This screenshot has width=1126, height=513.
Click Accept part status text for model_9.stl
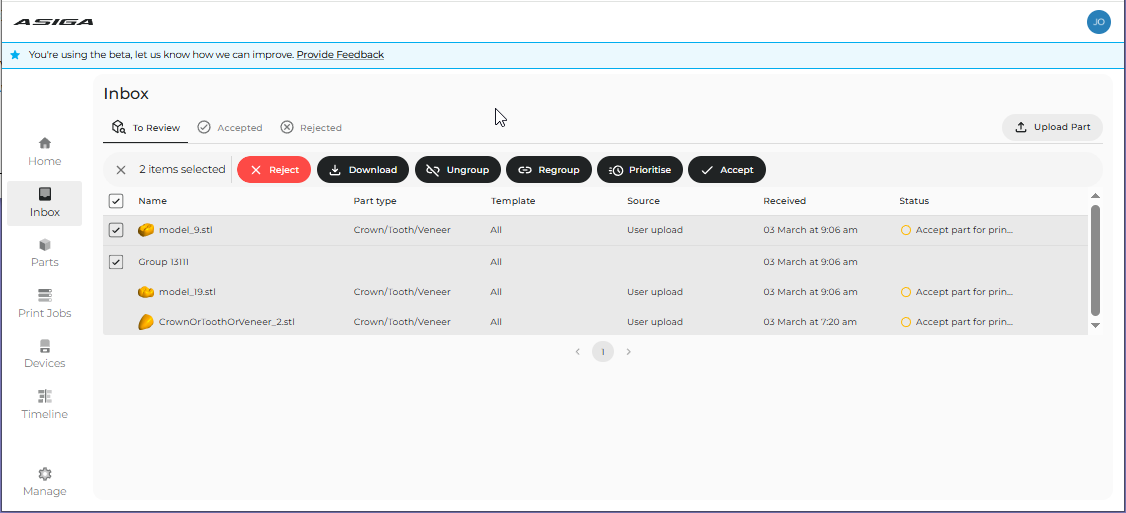[964, 230]
